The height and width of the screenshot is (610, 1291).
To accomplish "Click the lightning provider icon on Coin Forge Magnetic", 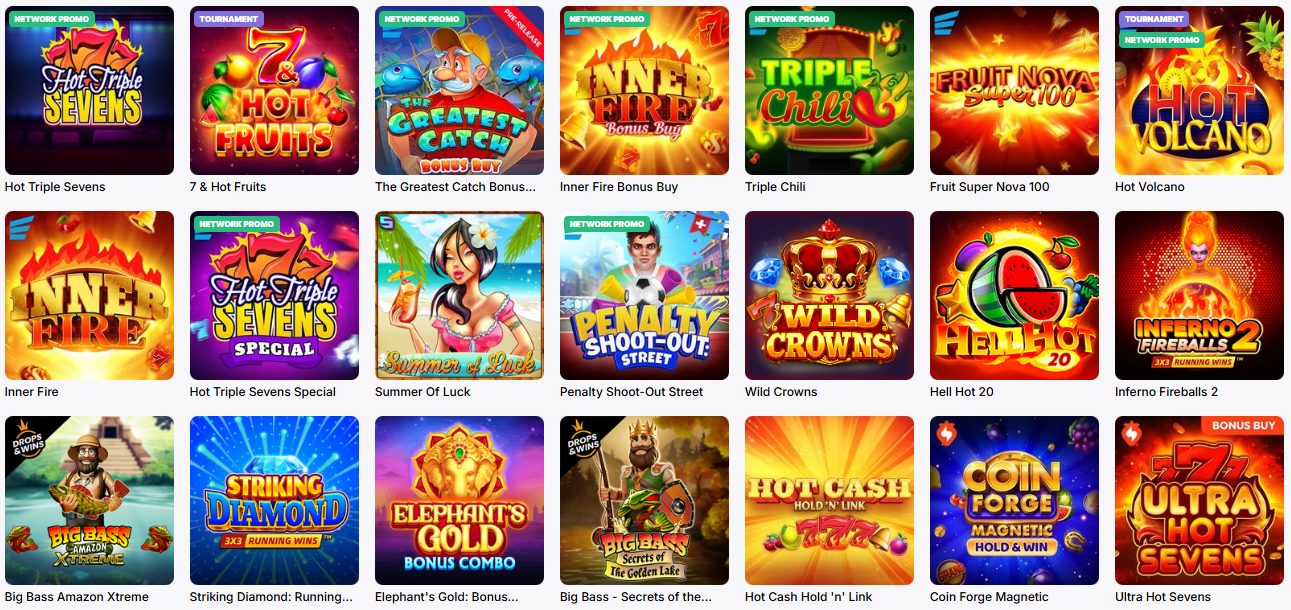I will [x=946, y=434].
